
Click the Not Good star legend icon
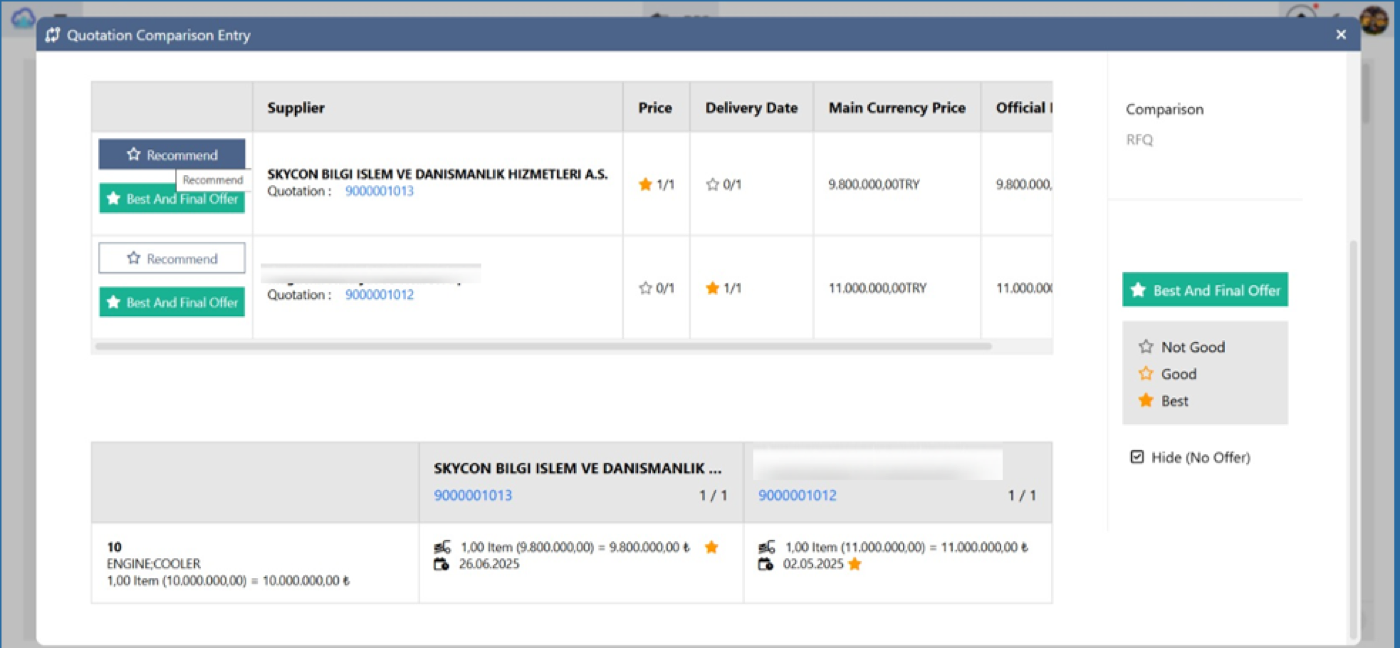[x=1146, y=347]
